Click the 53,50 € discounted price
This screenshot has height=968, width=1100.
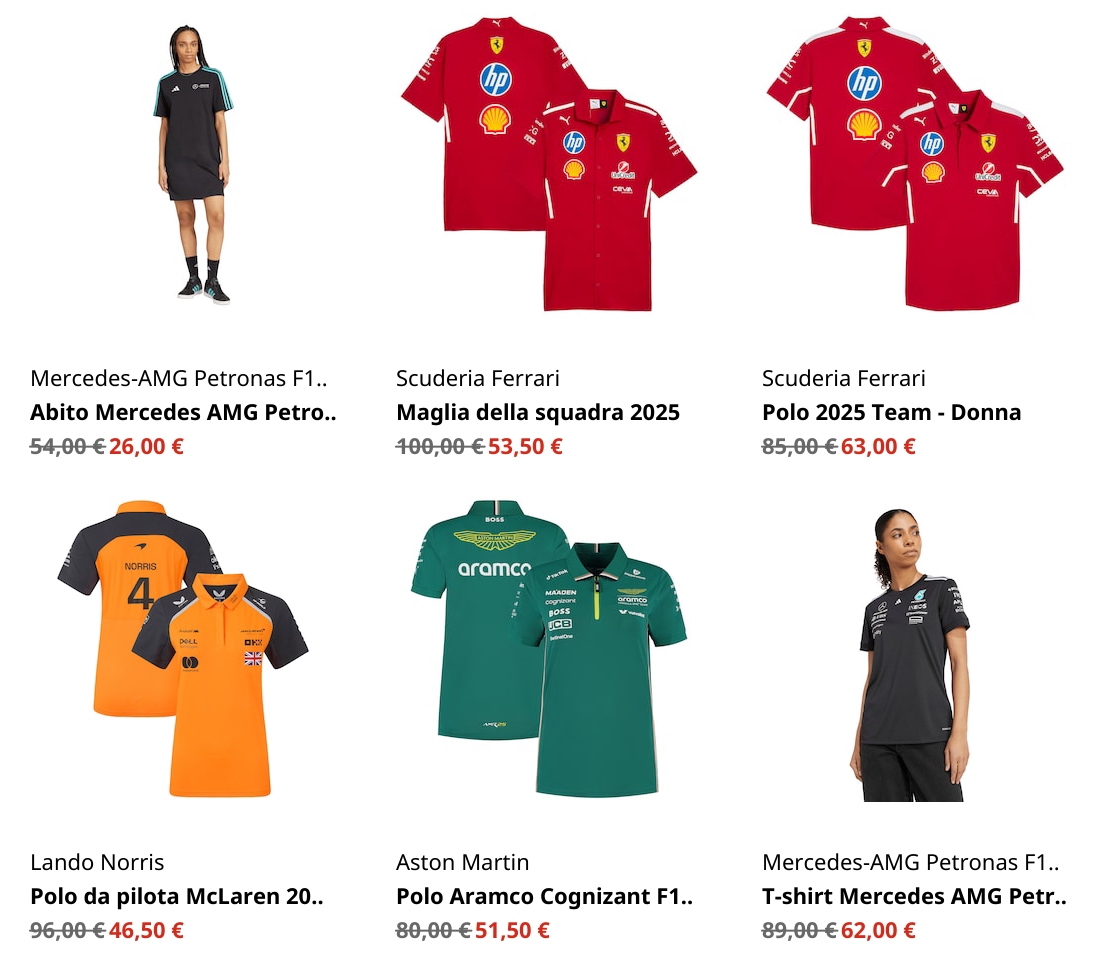pos(525,446)
